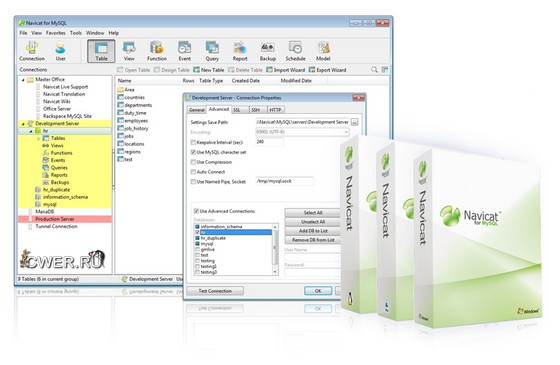The image size is (560, 365).
Task: Open the Tools menu
Action: pyautogui.click(x=76, y=33)
